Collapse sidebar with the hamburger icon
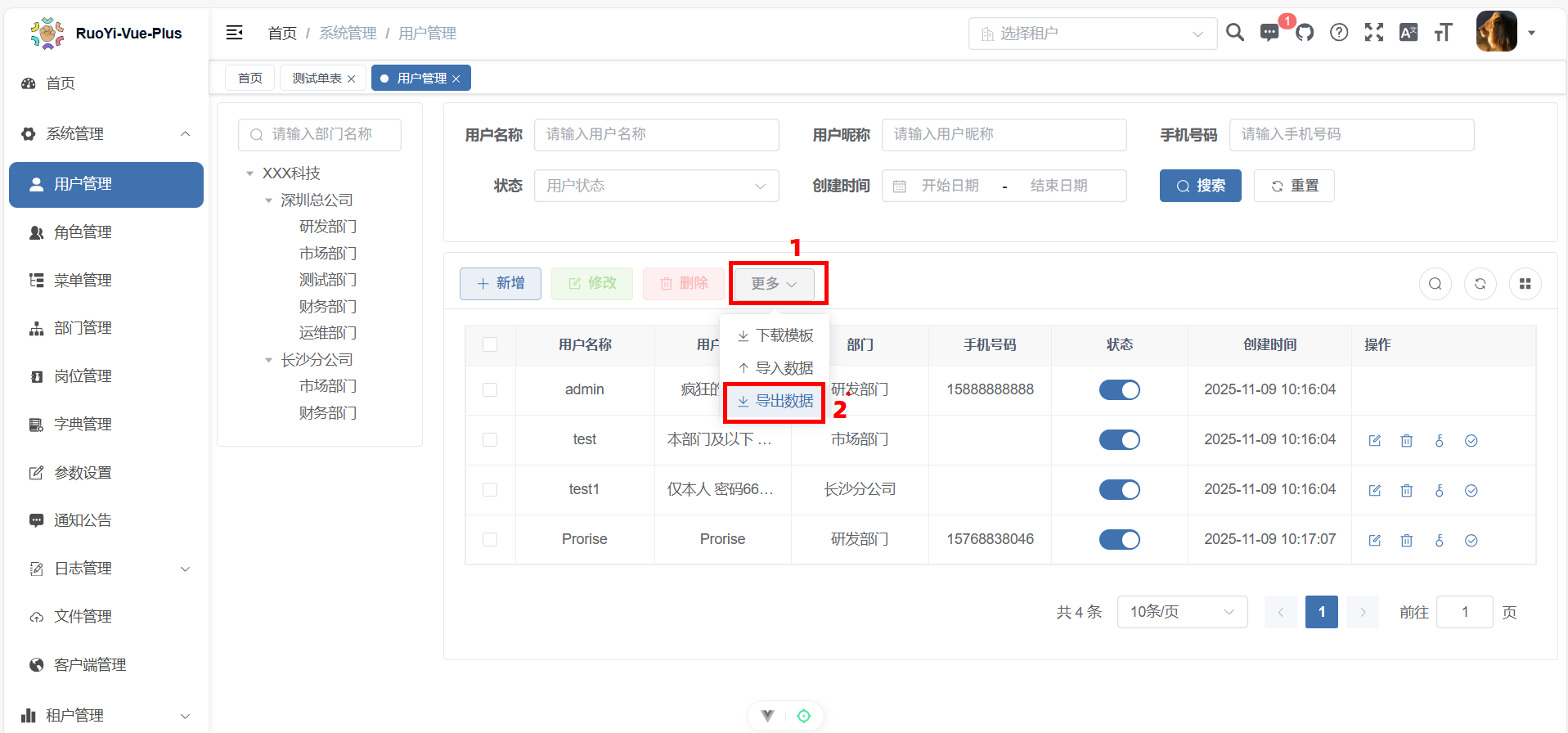The height and width of the screenshot is (733, 1568). (x=235, y=33)
